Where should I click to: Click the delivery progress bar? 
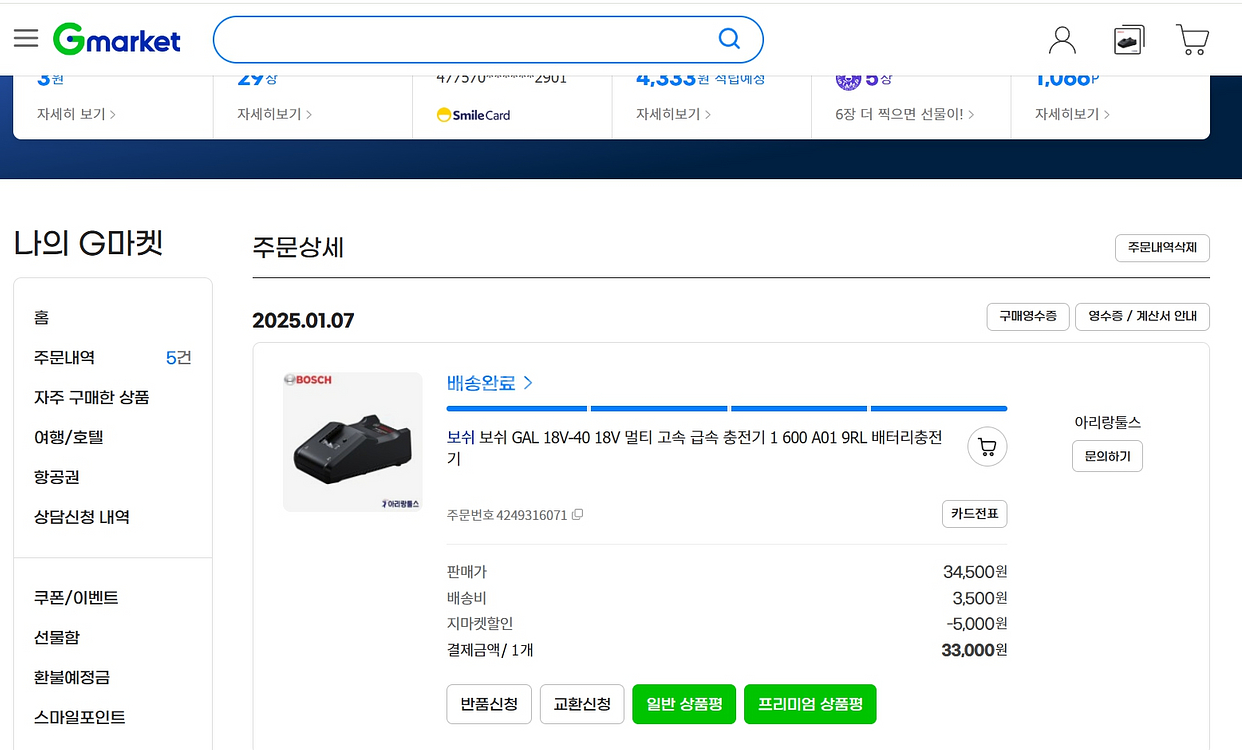point(727,408)
